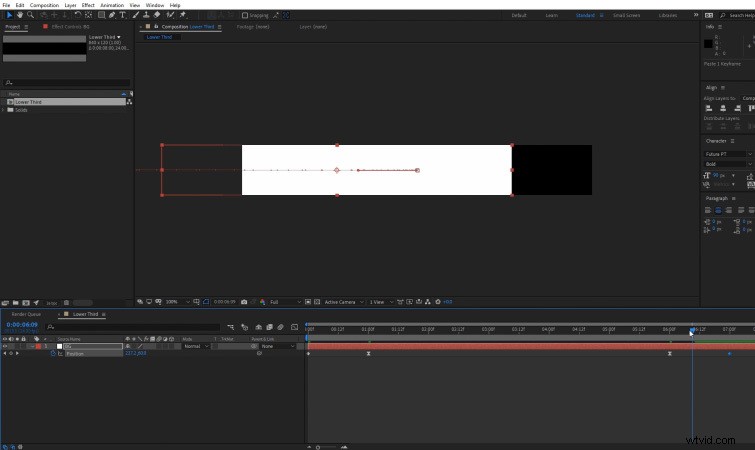
Task: Select the Rotation tool
Action: click(78, 15)
